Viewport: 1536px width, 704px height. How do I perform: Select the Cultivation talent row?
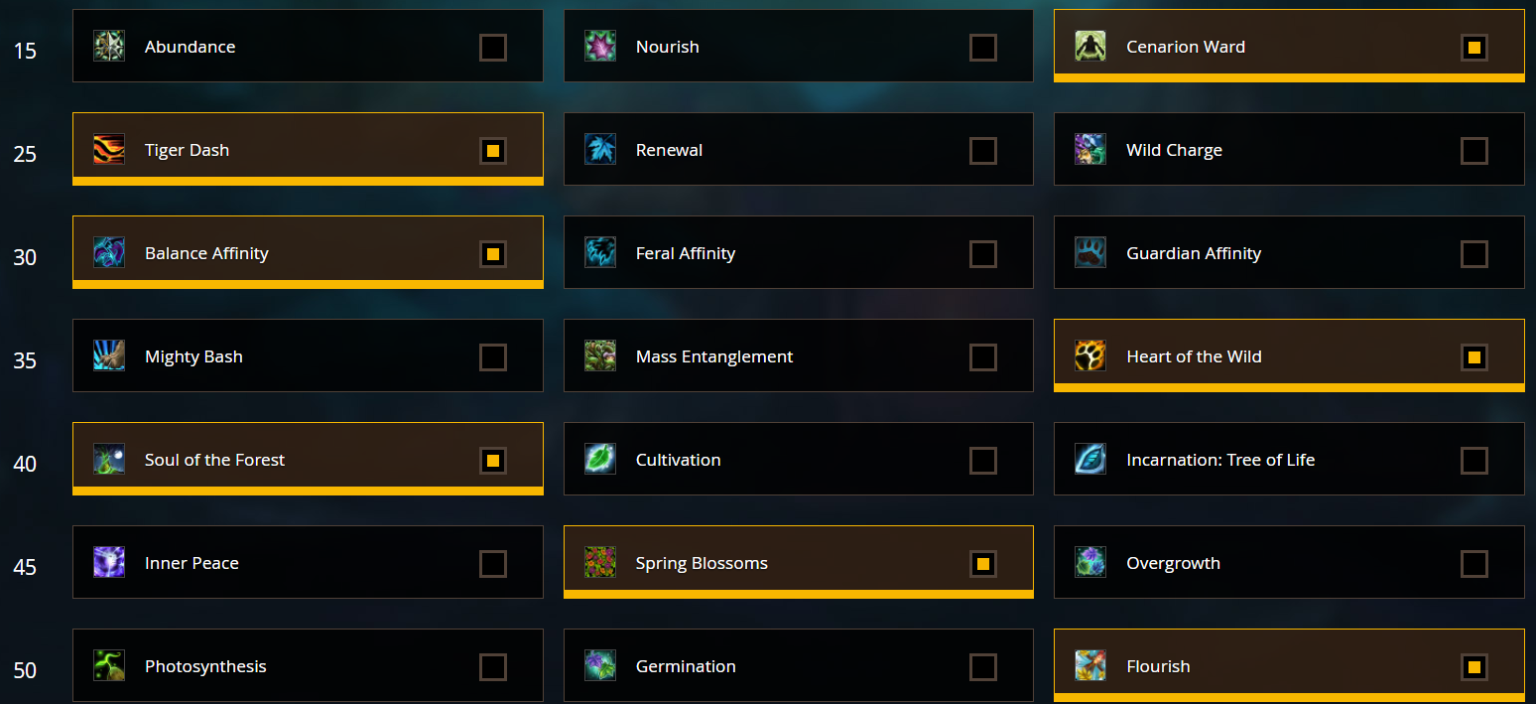798,460
